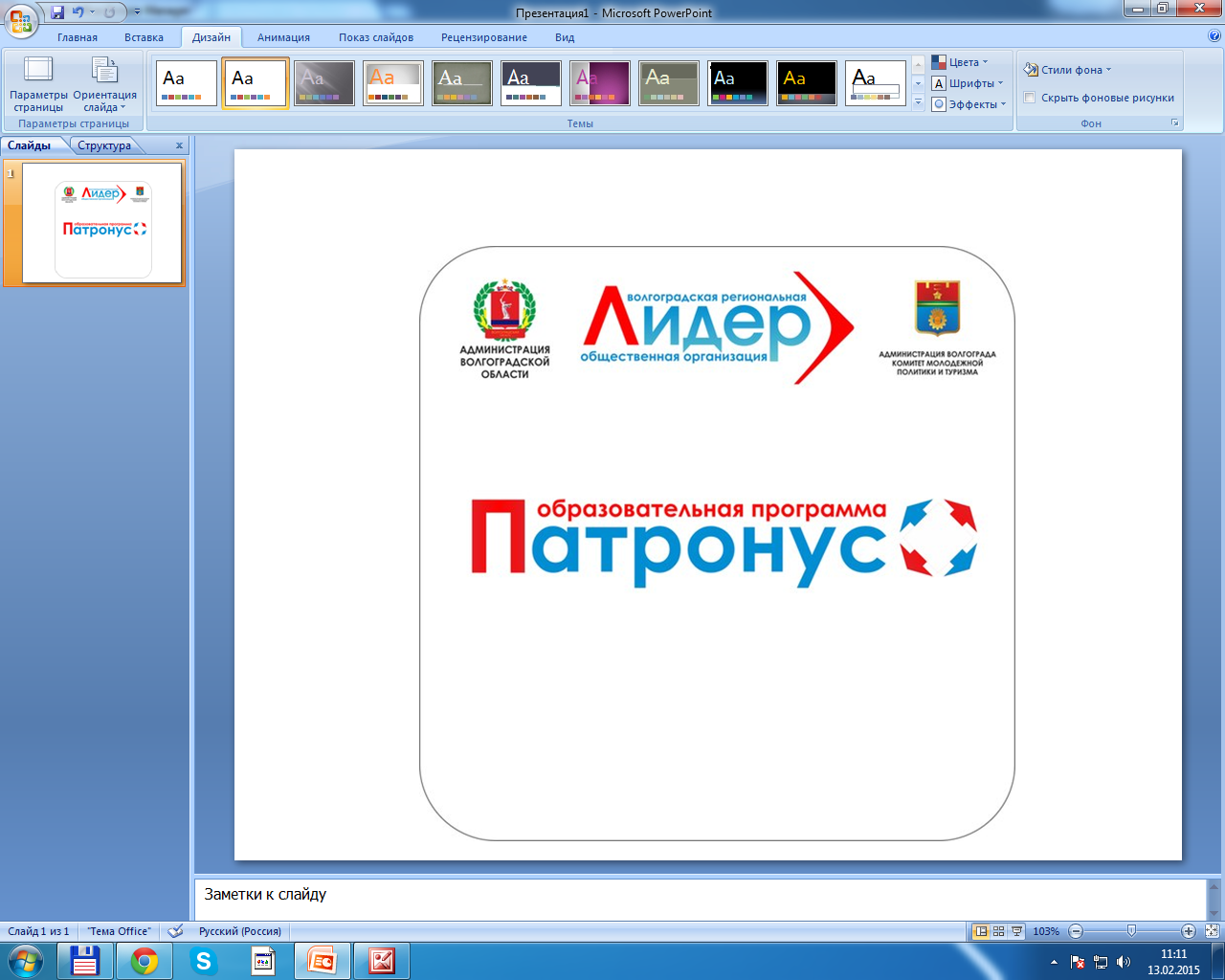Start slide show from status bar

(x=1016, y=931)
